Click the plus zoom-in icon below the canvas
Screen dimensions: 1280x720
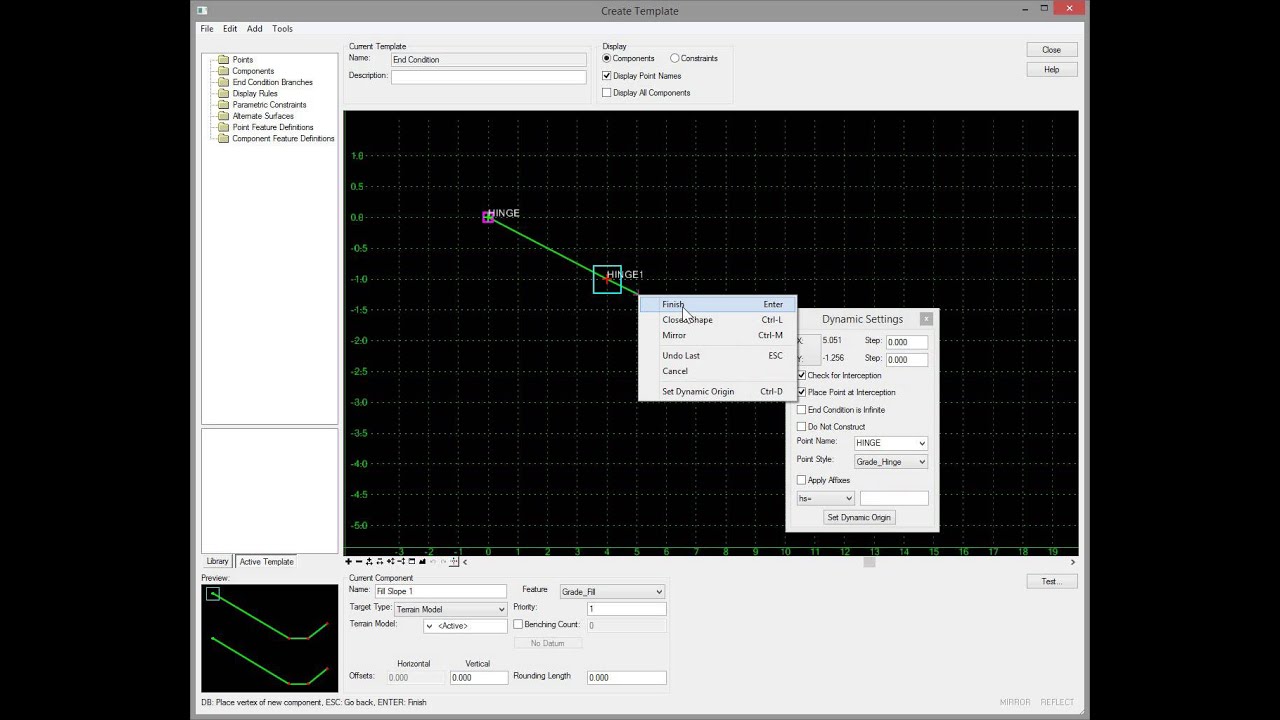pos(348,562)
